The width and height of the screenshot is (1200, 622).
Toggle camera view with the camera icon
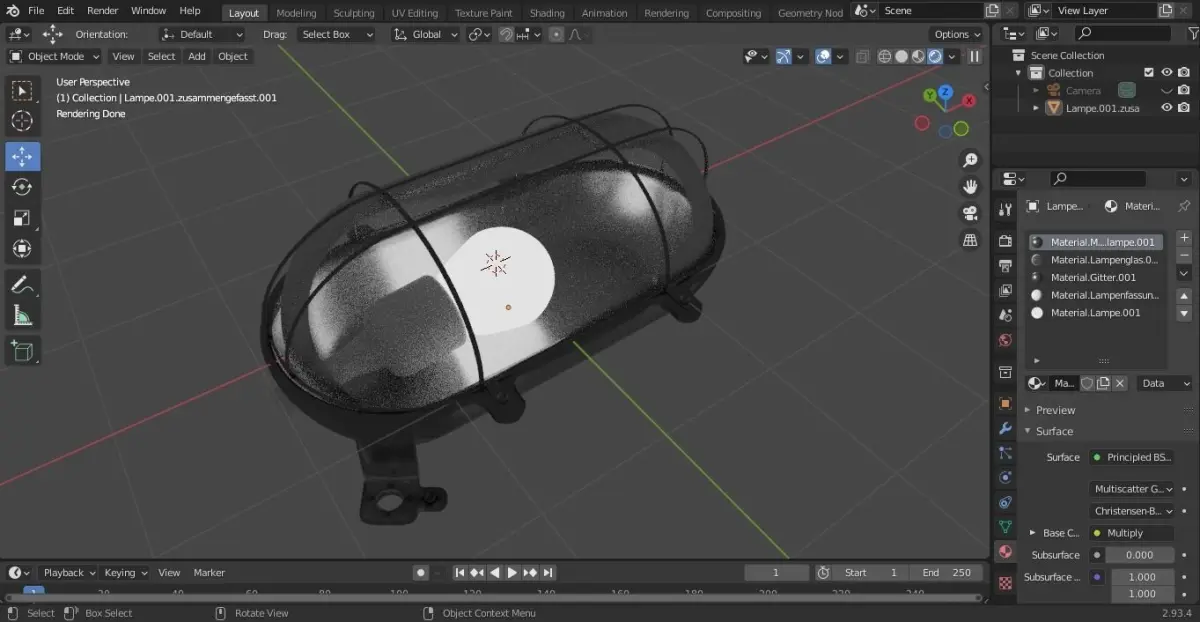970,213
